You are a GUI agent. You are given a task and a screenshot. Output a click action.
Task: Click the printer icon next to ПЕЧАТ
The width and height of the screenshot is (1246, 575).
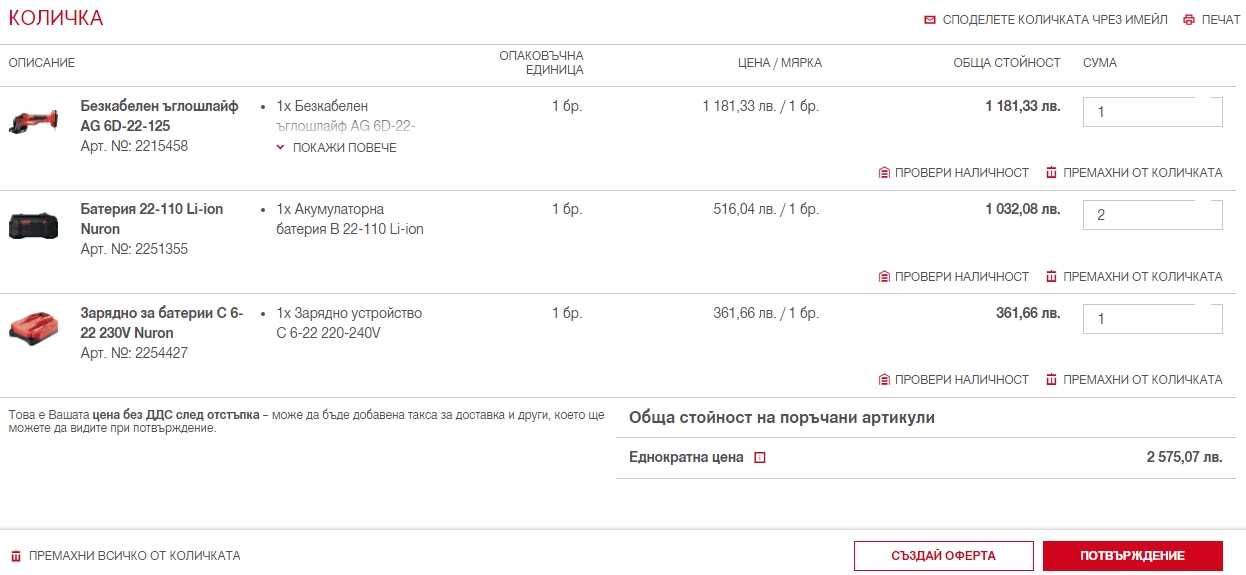point(1189,20)
